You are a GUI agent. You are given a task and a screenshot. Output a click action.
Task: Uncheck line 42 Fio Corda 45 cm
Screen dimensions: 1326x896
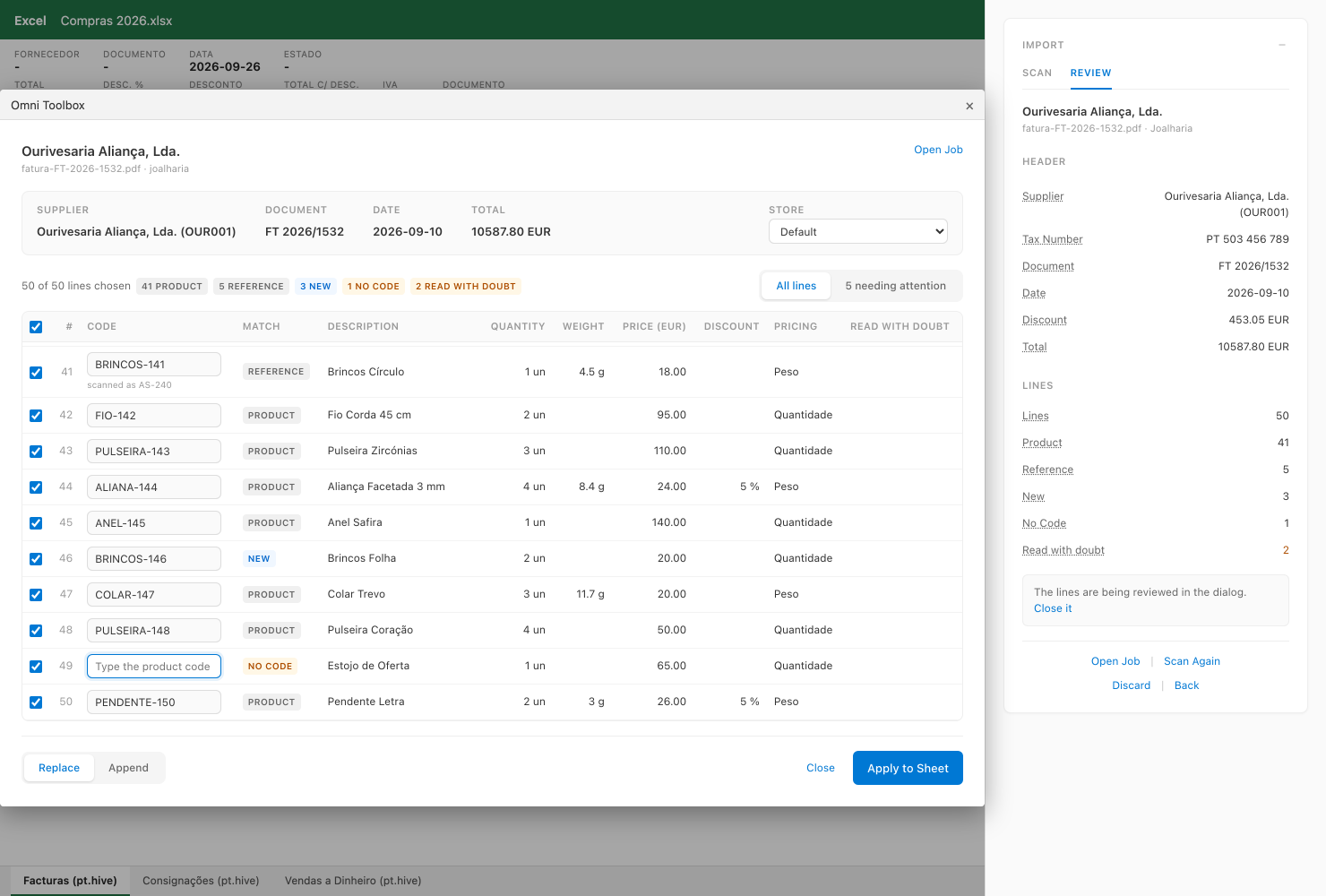coord(36,416)
